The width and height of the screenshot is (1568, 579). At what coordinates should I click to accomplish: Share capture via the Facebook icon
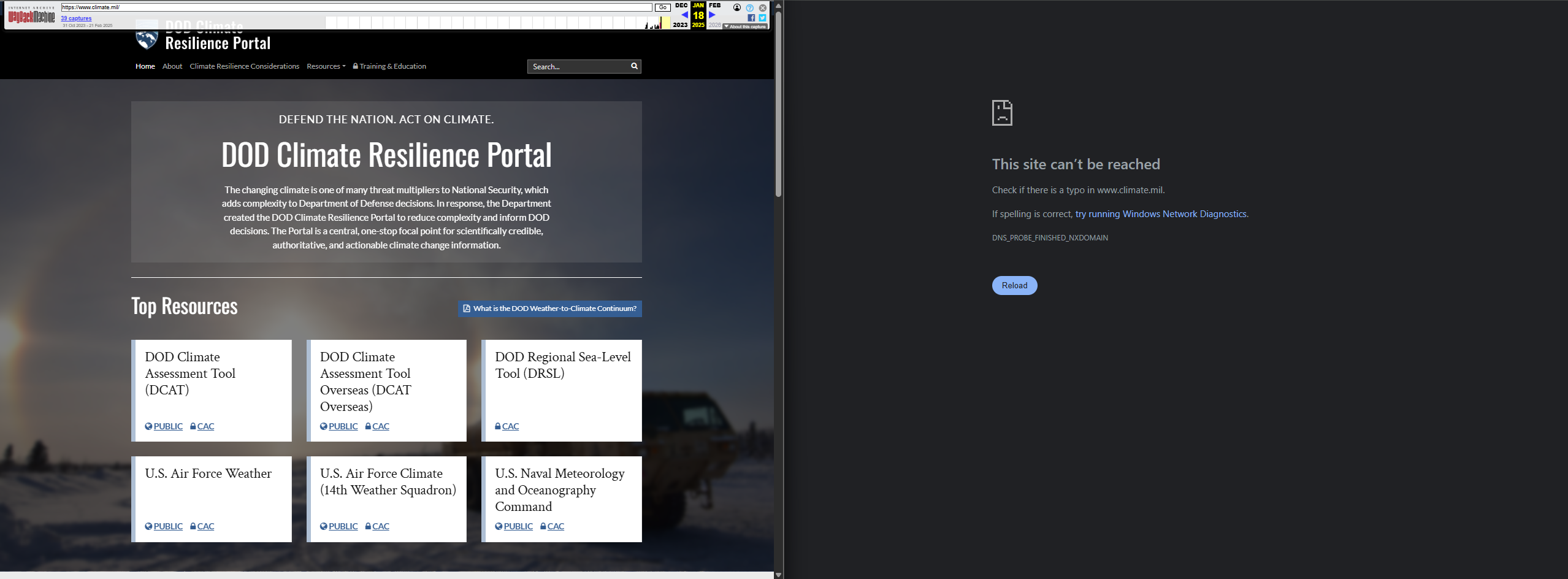pos(751,18)
